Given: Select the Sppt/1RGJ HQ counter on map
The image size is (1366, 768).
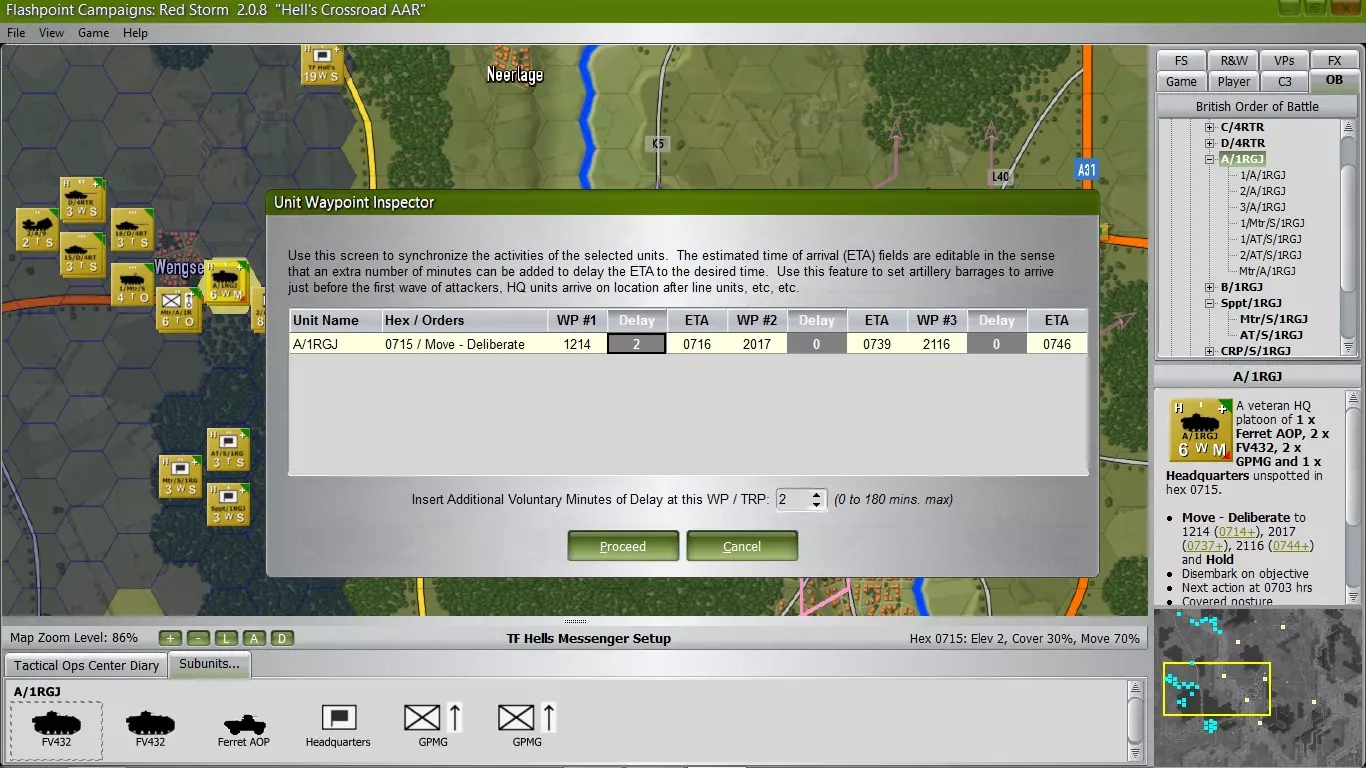Looking at the screenshot, I should [228, 504].
